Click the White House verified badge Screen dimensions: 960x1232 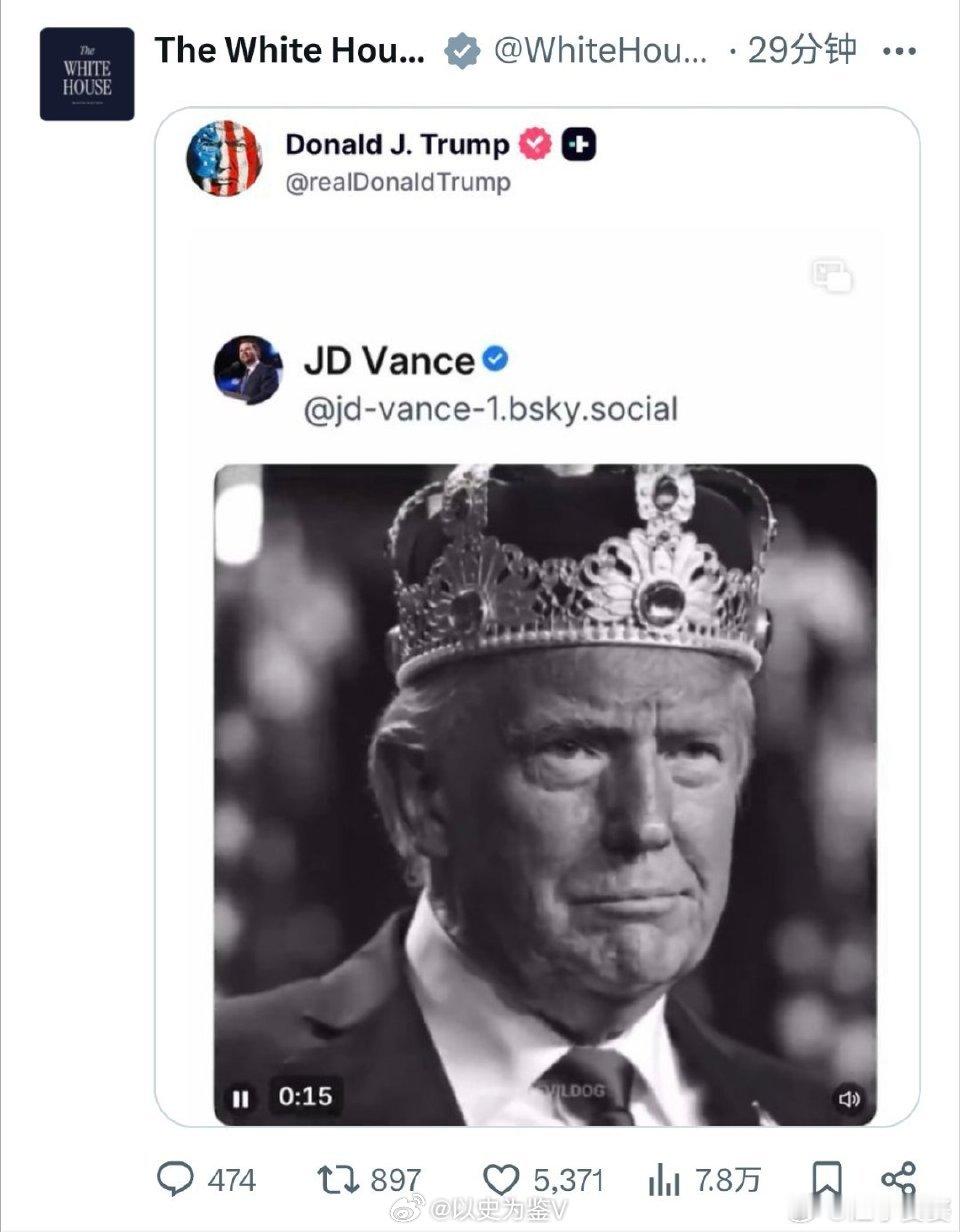click(462, 50)
